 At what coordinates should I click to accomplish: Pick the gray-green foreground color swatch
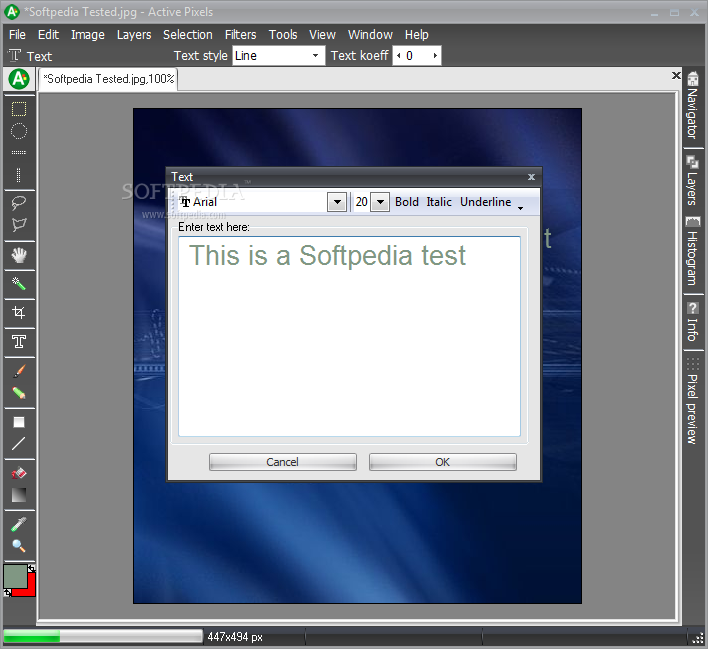[x=15, y=576]
